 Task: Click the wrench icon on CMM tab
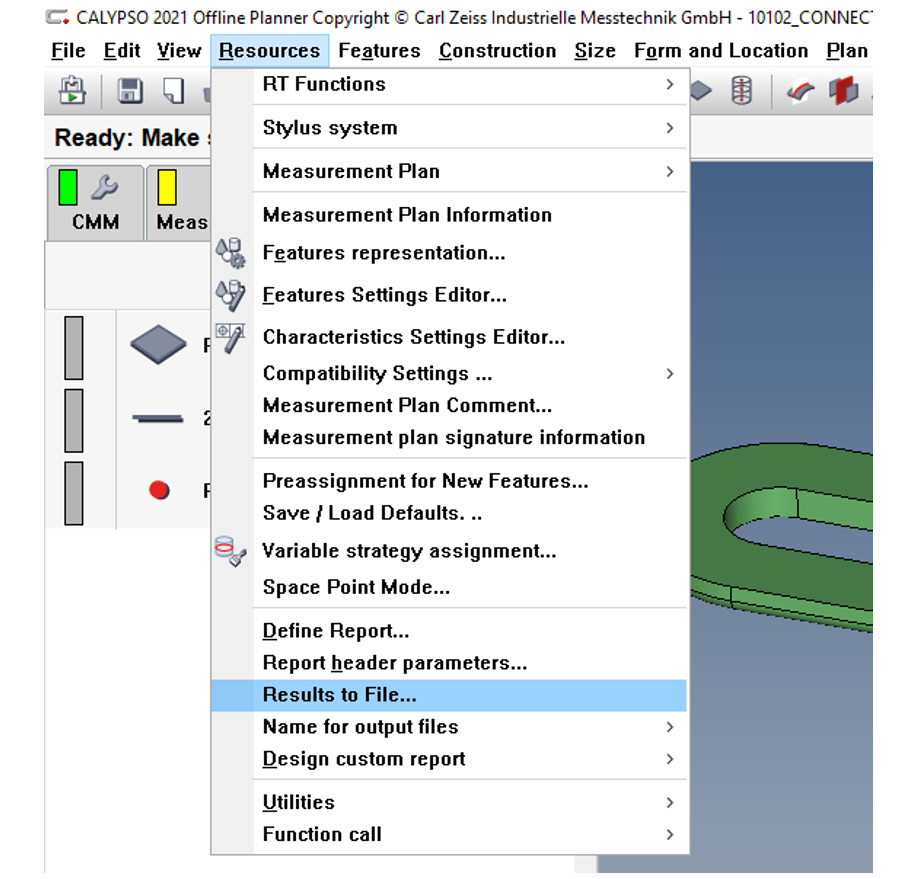105,188
